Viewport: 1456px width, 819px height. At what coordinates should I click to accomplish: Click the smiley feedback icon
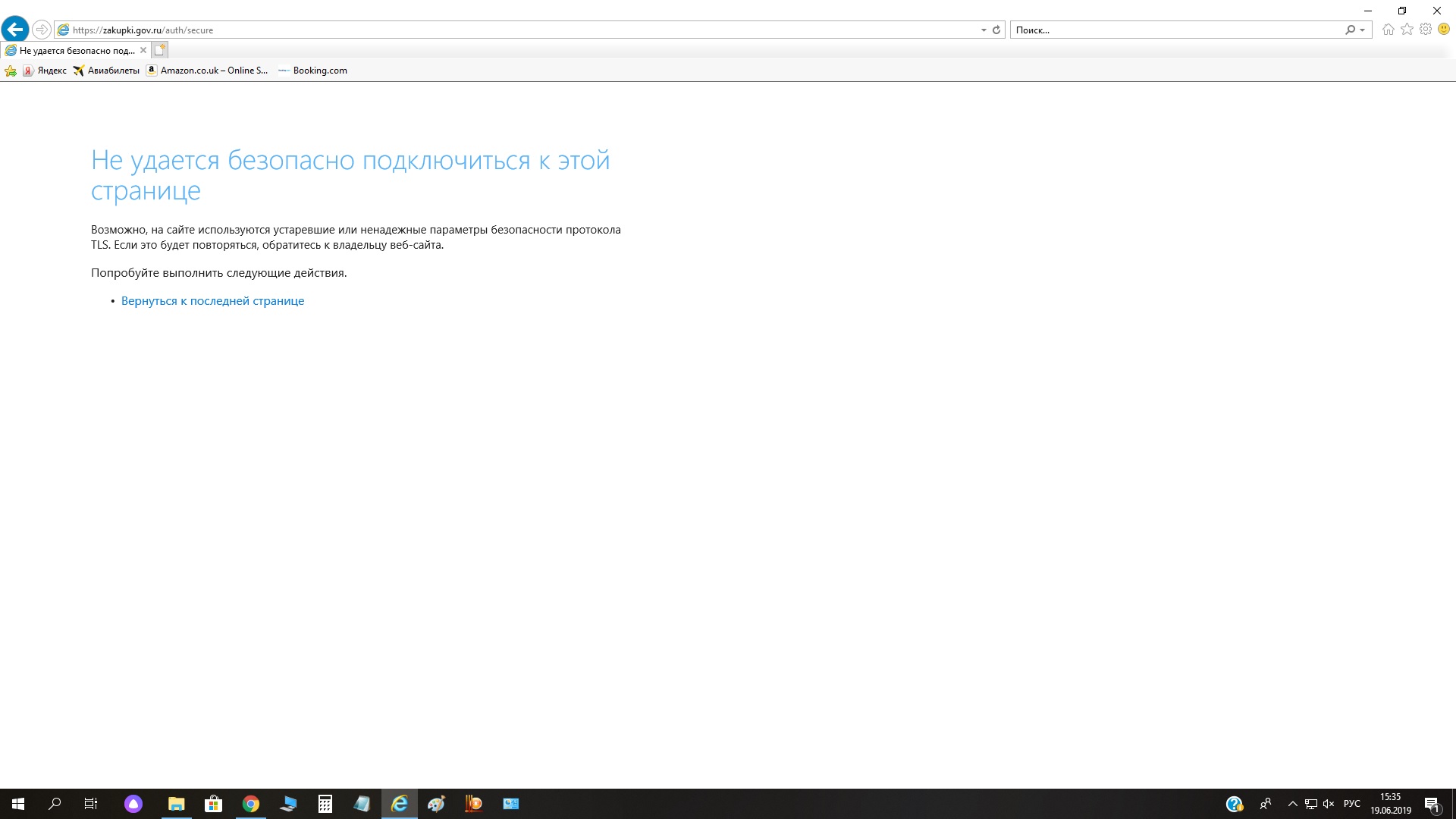pos(1444,30)
